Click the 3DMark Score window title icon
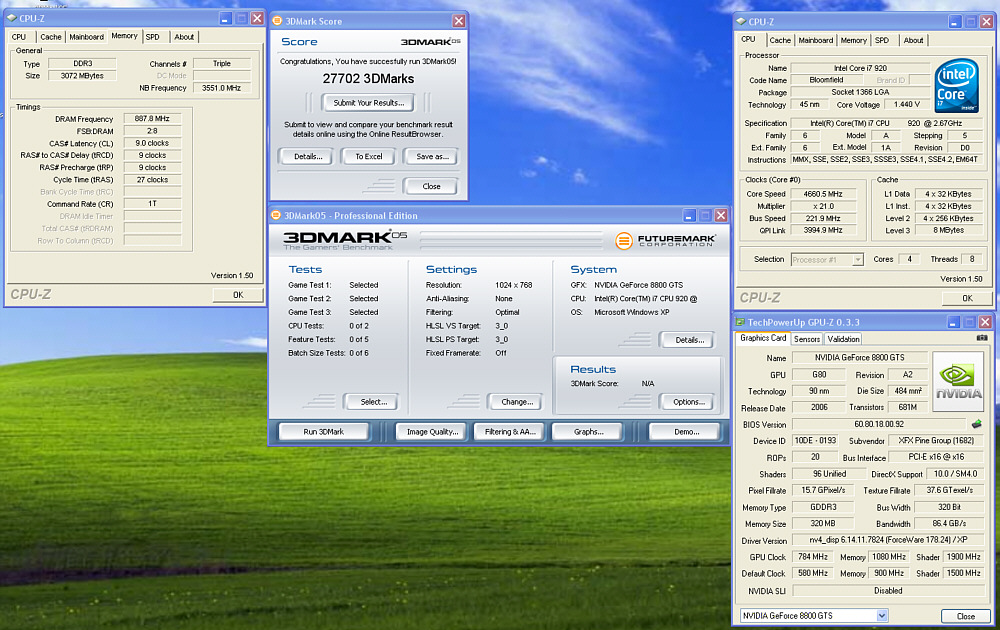Viewport: 1000px width, 630px height. click(x=277, y=21)
